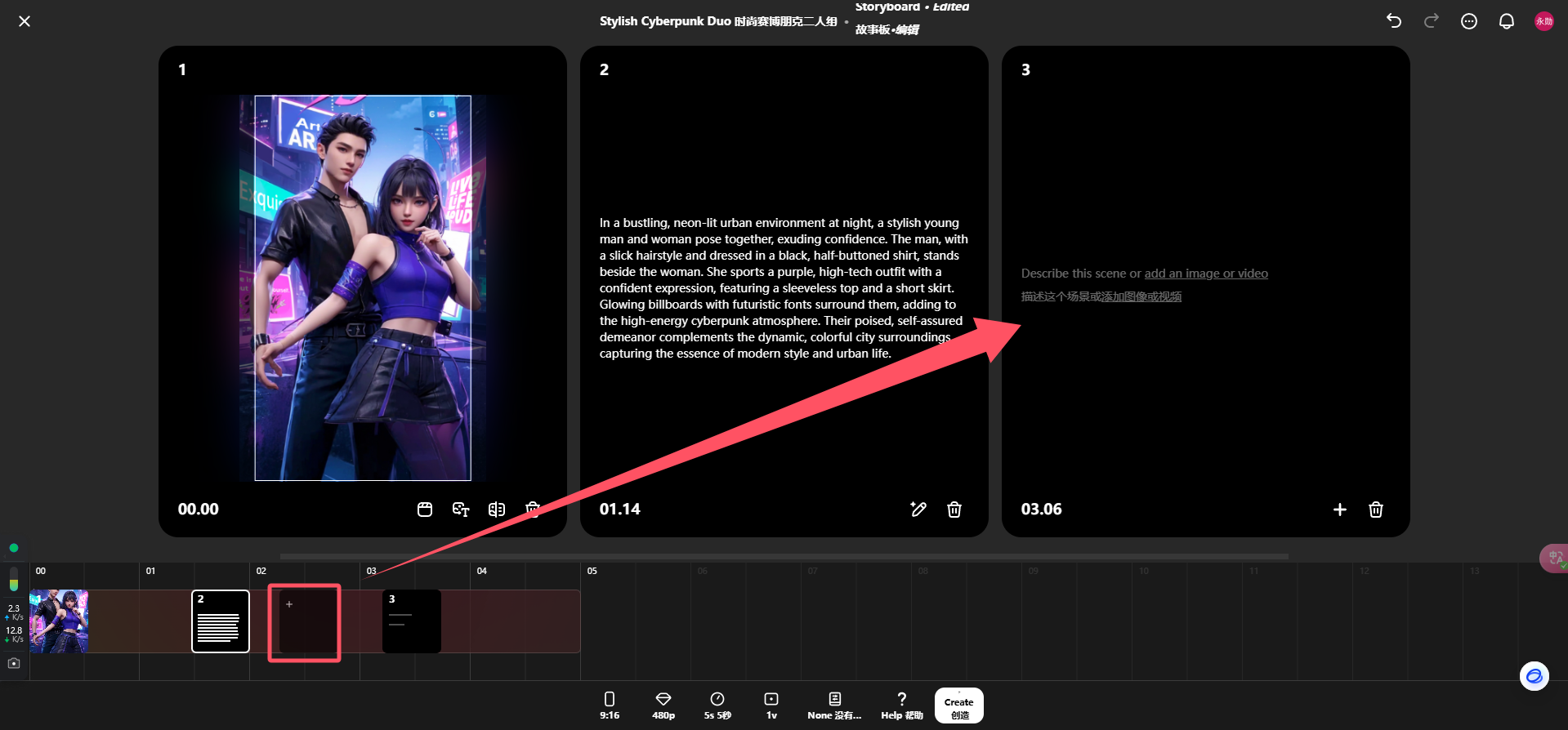Open the 480p resolution selector
Image resolution: width=1568 pixels, height=730 pixels.
click(663, 706)
